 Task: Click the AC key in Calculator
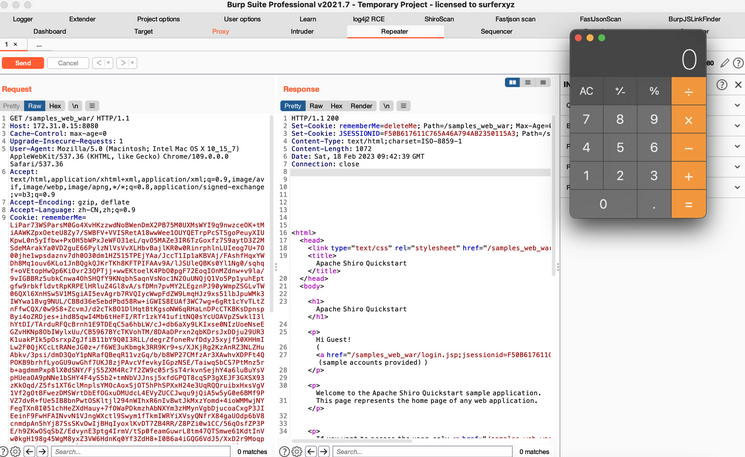click(x=586, y=91)
